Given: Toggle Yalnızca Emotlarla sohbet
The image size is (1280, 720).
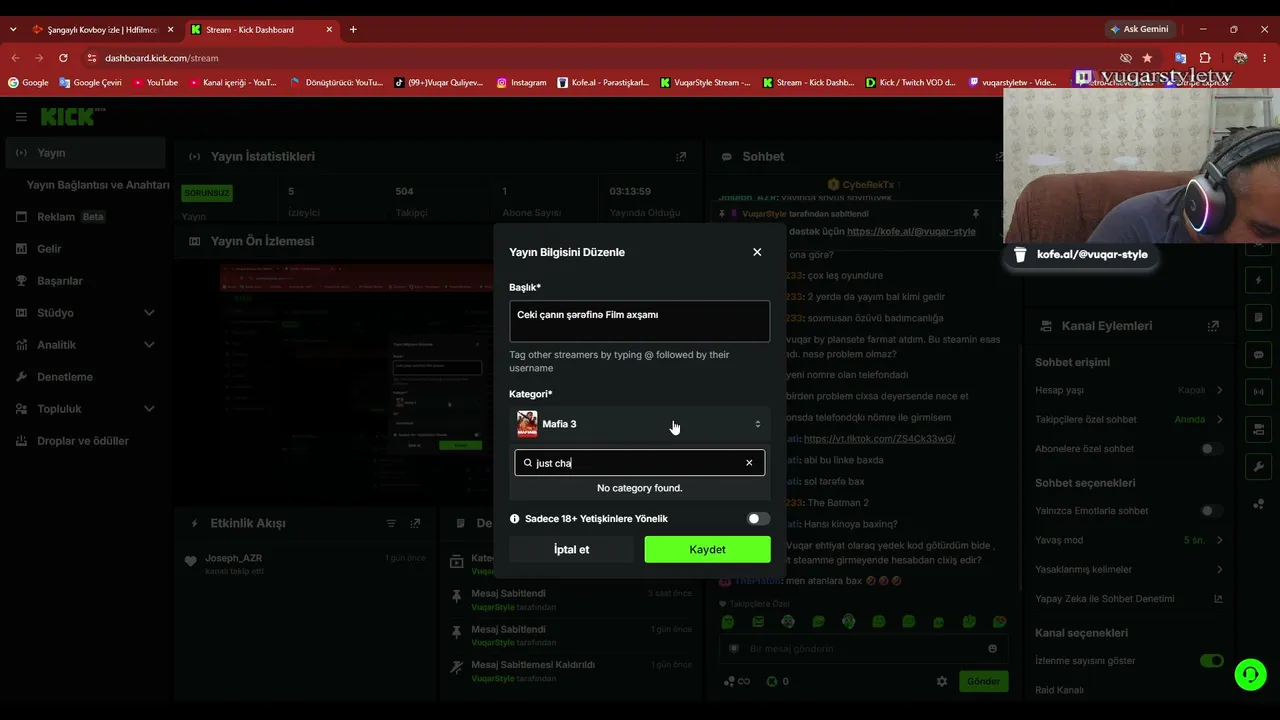Looking at the screenshot, I should (1211, 511).
